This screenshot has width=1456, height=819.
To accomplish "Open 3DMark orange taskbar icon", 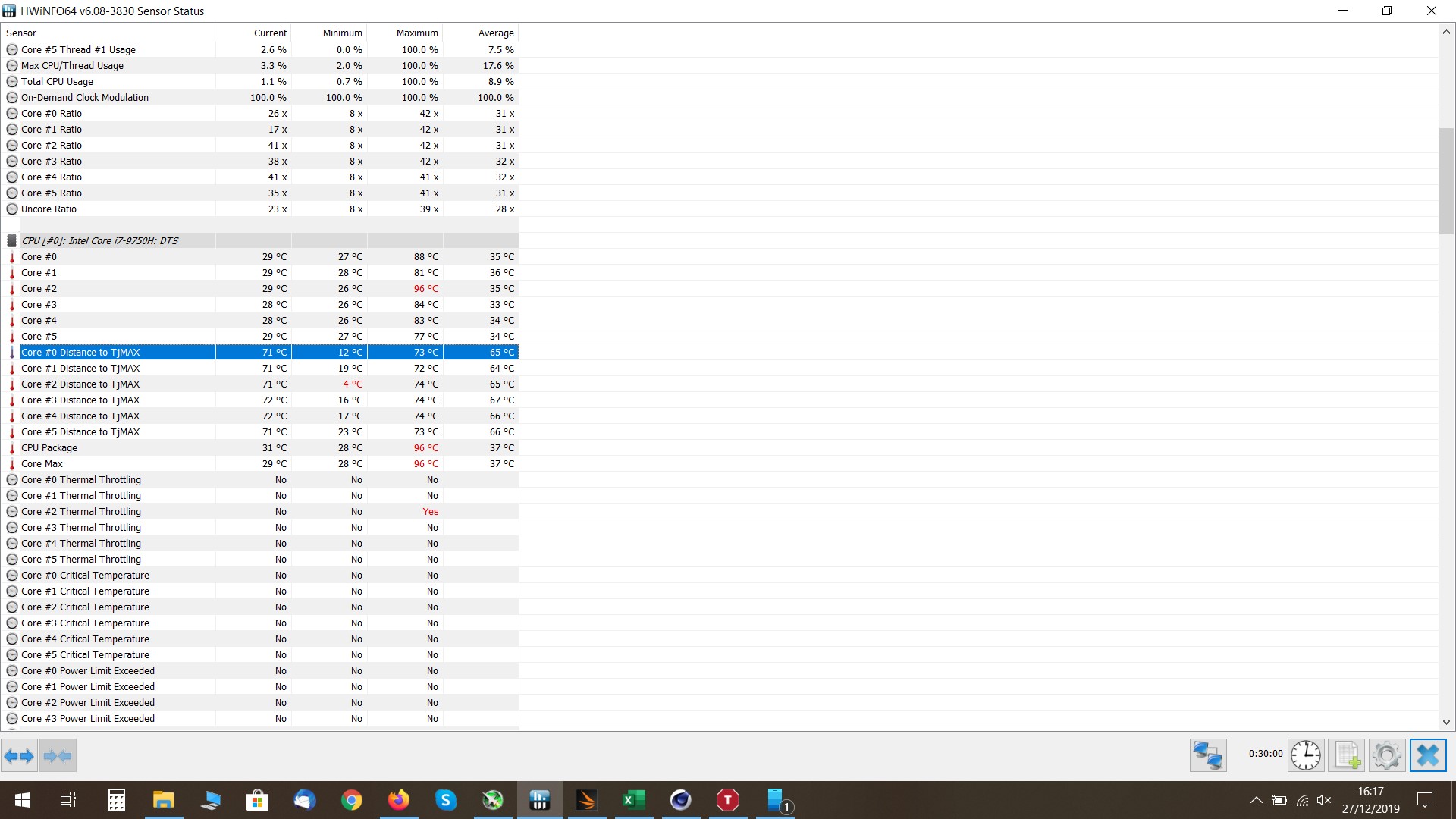I will [586, 800].
